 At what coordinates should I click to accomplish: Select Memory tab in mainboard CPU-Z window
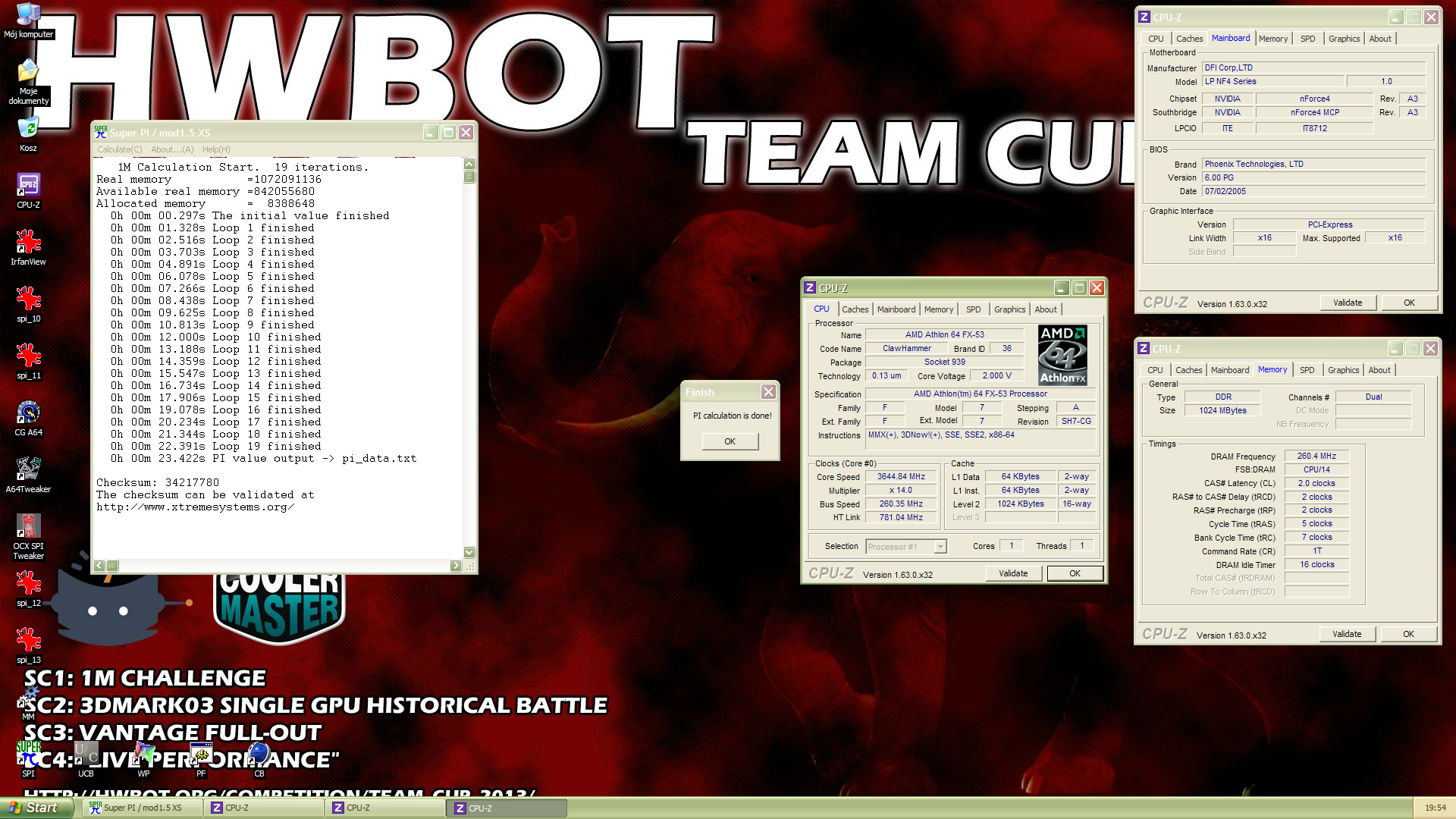(1272, 39)
